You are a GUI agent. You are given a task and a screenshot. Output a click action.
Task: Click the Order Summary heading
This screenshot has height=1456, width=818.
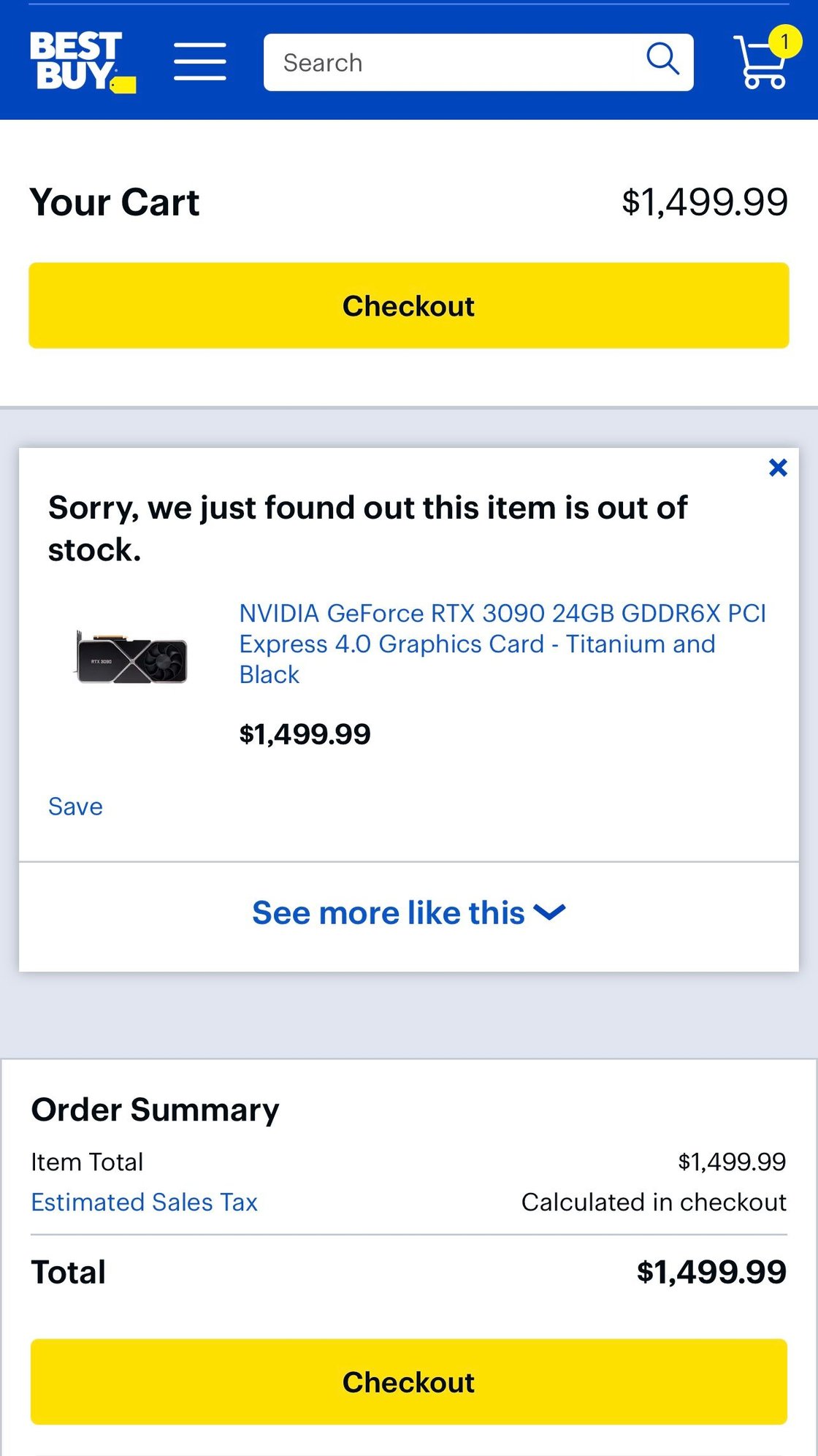pyautogui.click(x=155, y=1110)
